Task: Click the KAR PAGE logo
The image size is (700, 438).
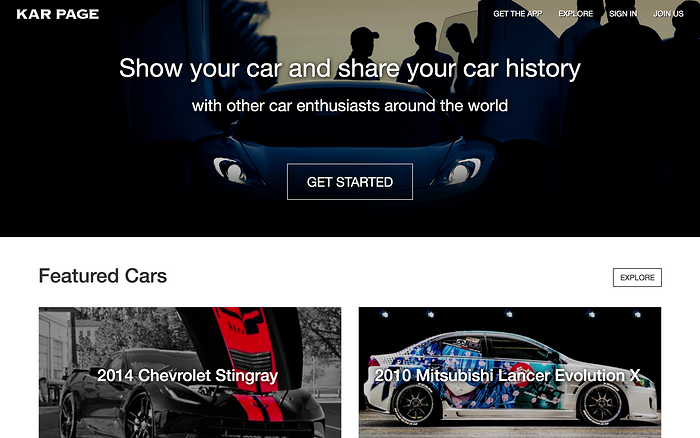Action: (58, 14)
